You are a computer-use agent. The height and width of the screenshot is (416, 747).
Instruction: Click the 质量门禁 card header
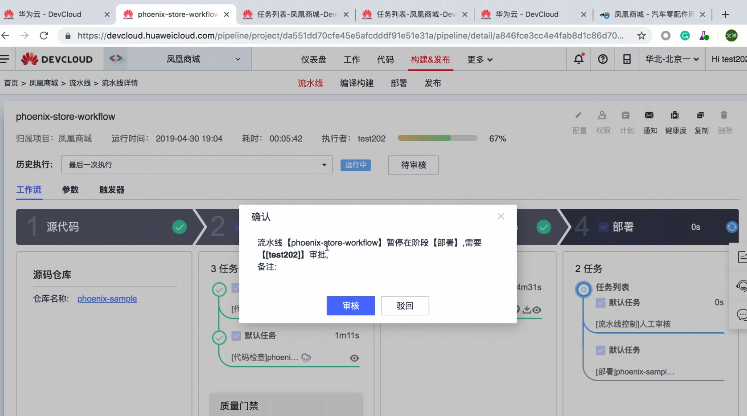pyautogui.click(x=286, y=405)
